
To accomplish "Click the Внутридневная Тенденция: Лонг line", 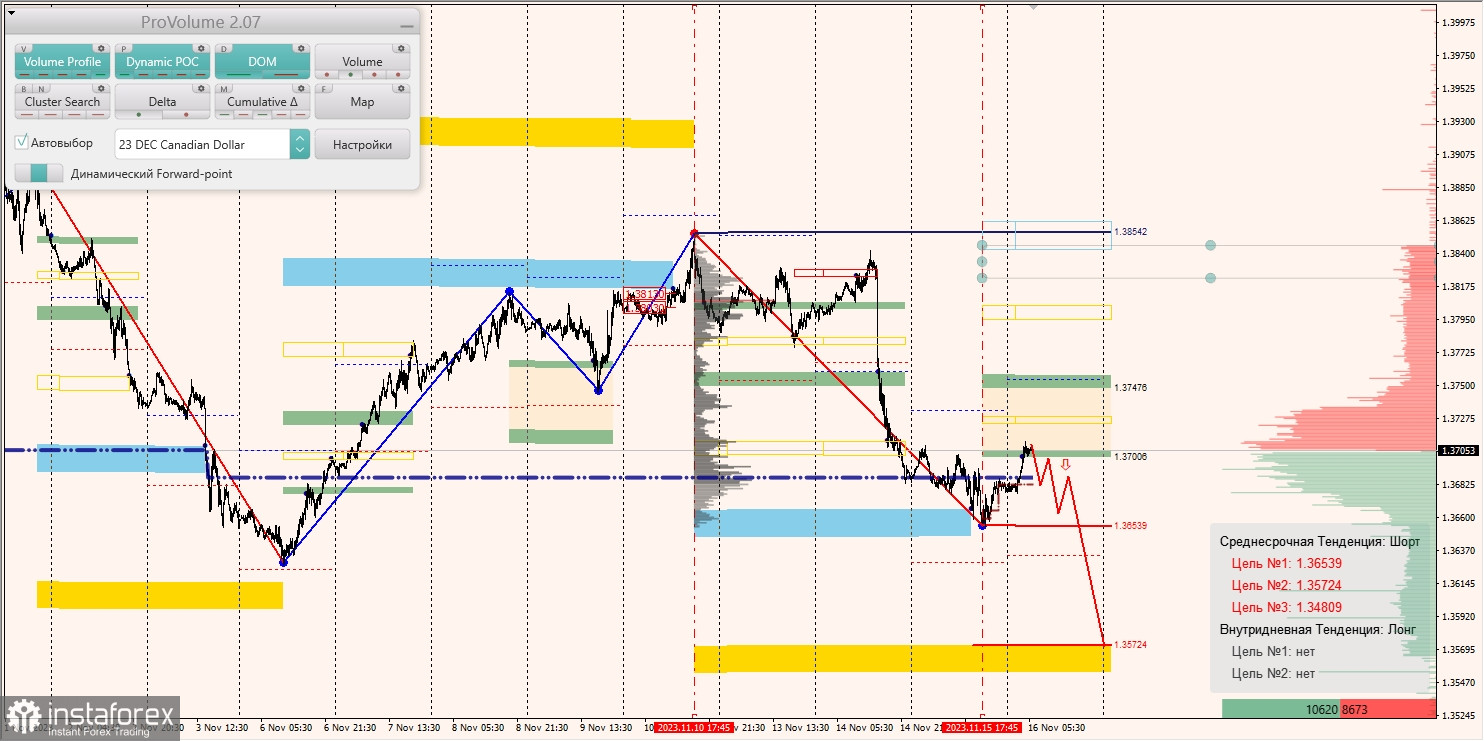I will pyautogui.click(x=1318, y=629).
